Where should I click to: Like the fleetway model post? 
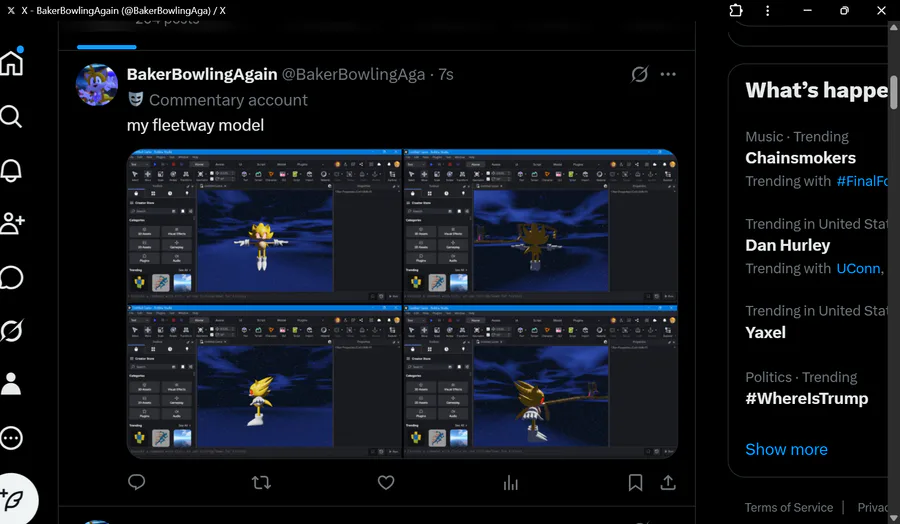pyautogui.click(x=386, y=483)
